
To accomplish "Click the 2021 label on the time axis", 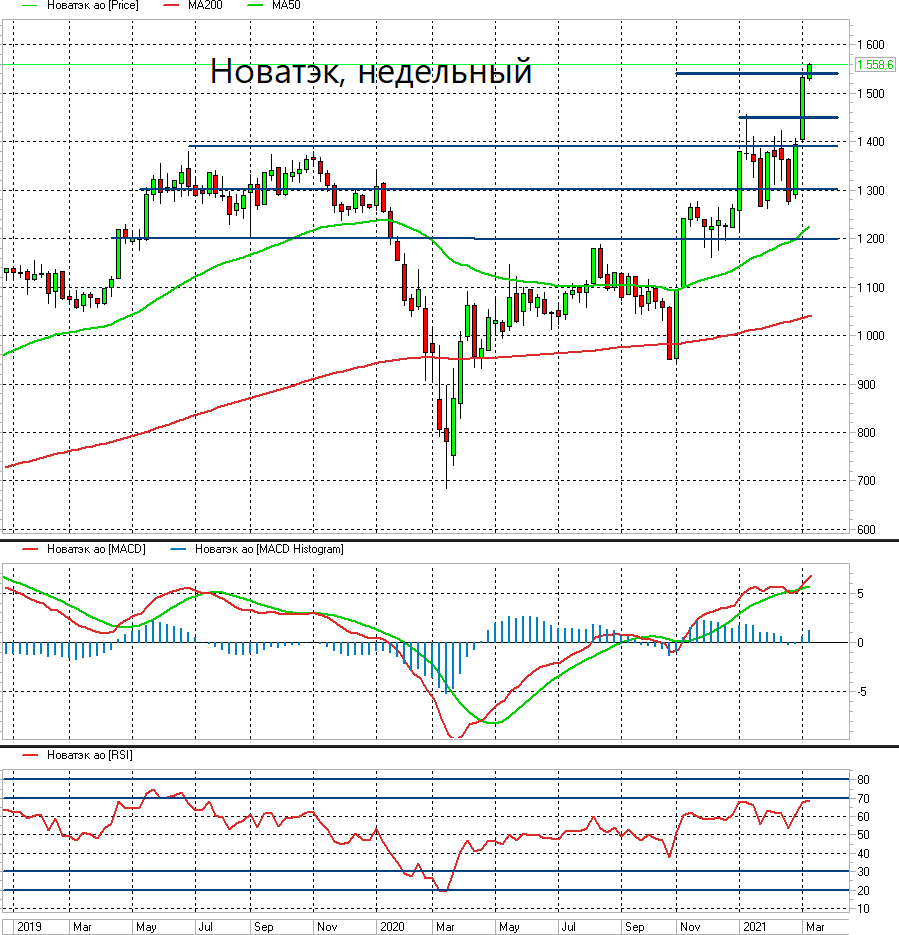I will tap(754, 927).
